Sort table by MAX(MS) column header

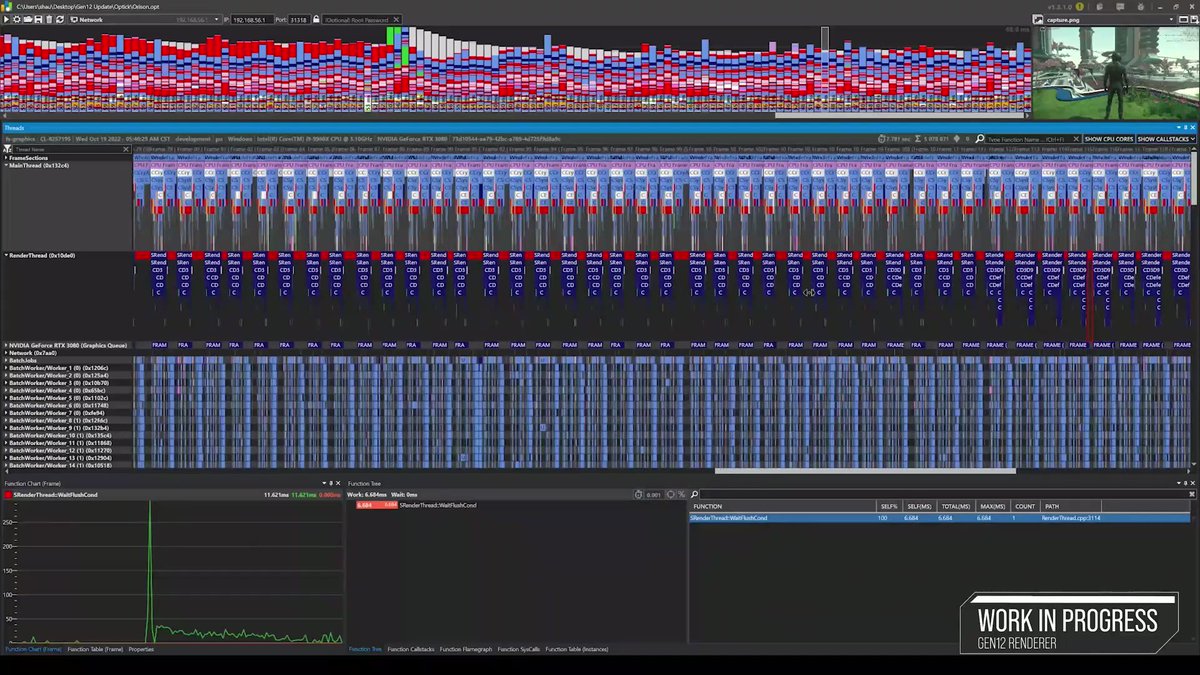pos(992,506)
